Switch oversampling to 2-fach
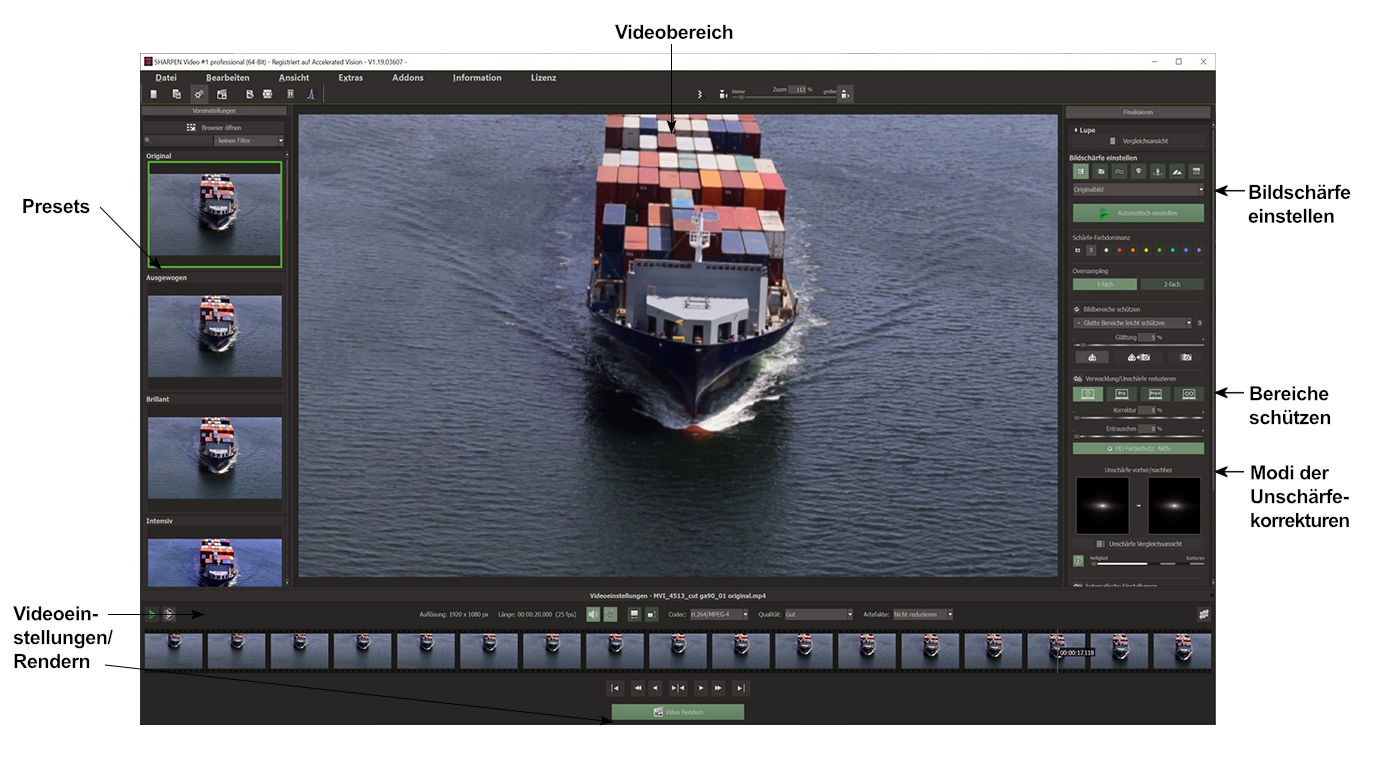Screen dimensions: 1386x783 pyautogui.click(x=1172, y=285)
